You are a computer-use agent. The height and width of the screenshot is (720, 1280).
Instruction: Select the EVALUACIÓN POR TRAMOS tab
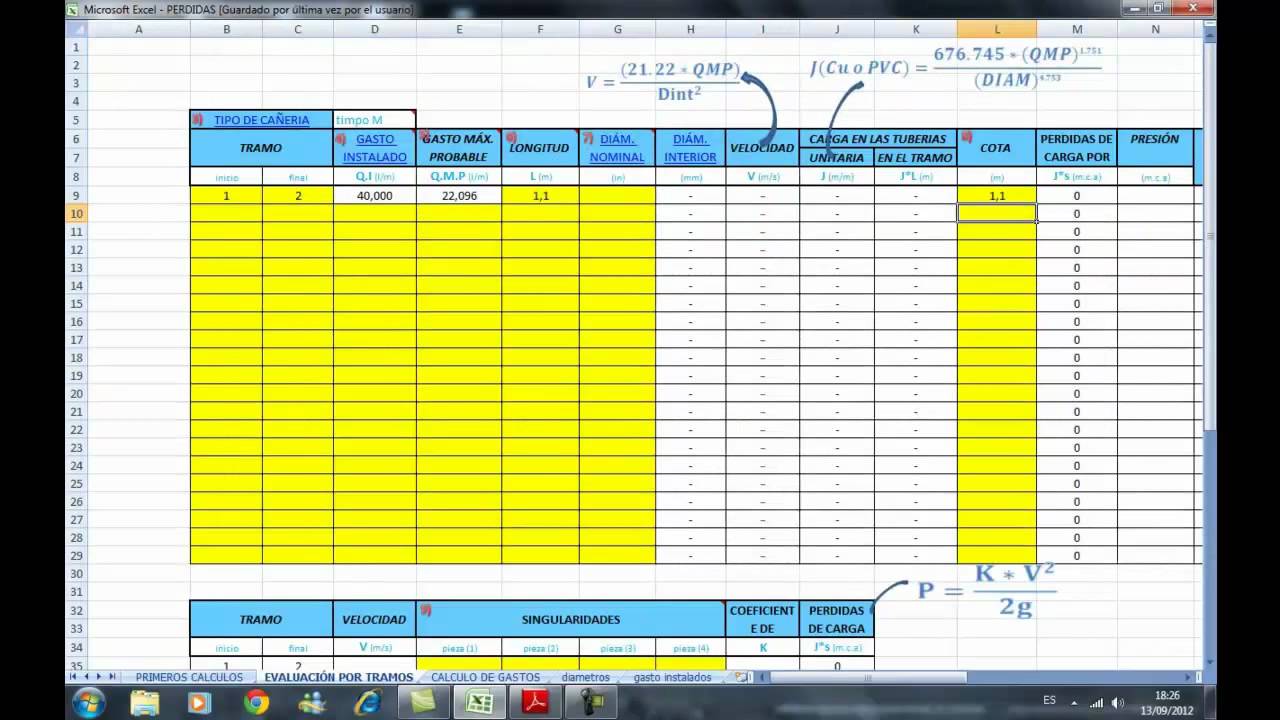[338, 677]
